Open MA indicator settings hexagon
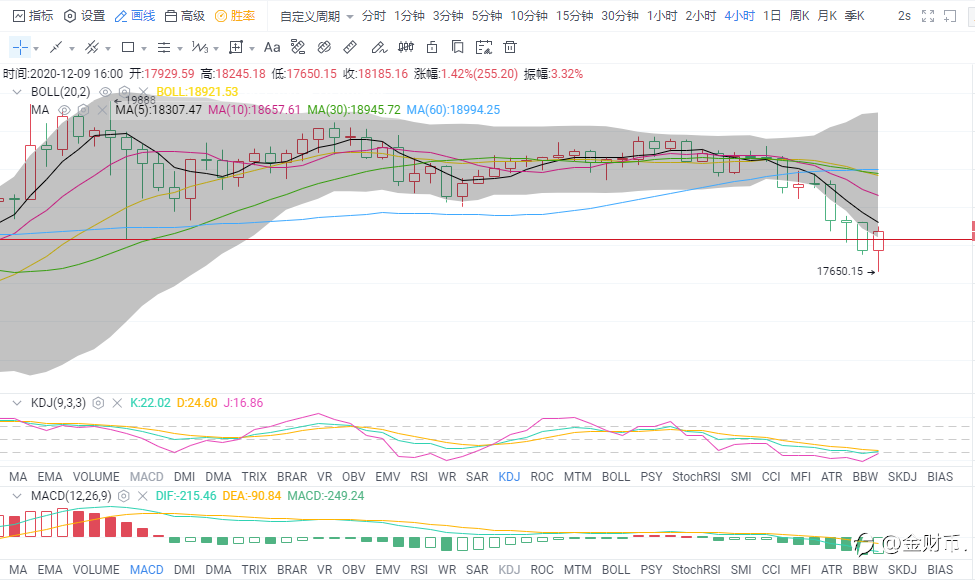 tap(83, 110)
